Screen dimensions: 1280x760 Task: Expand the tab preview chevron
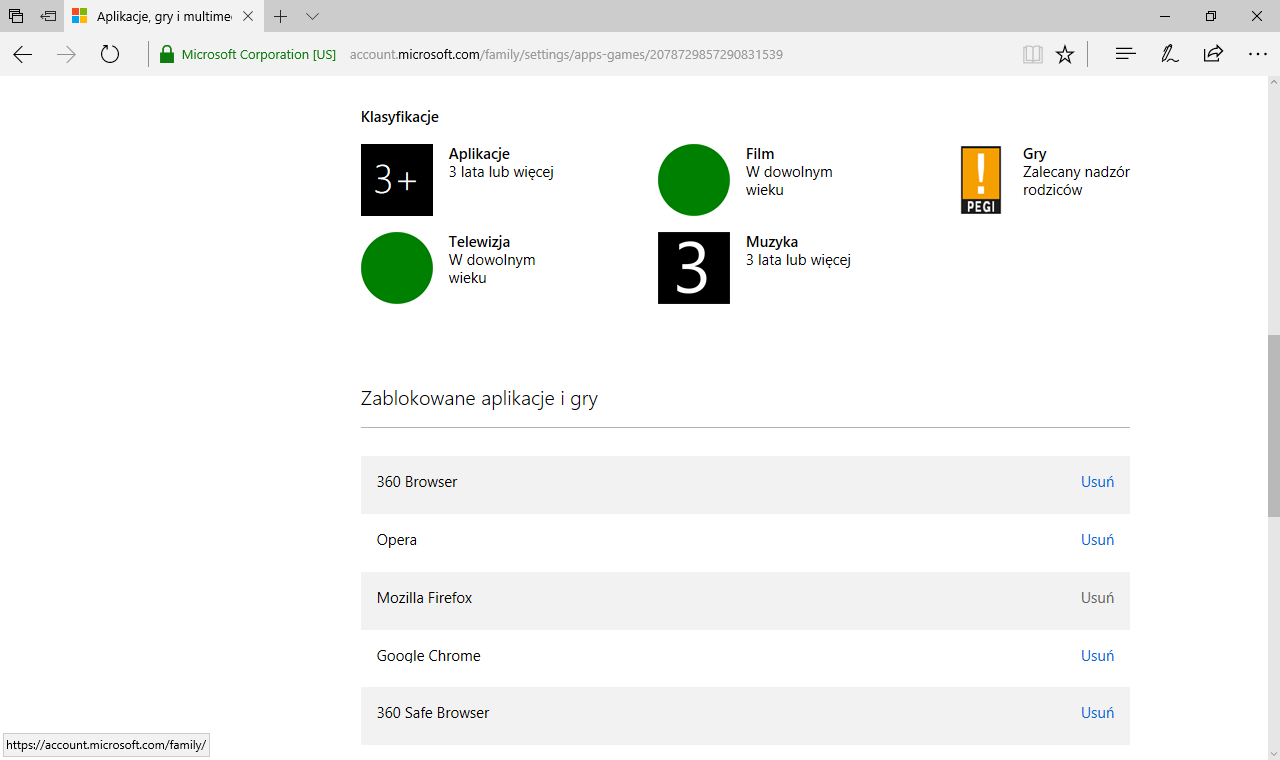click(312, 16)
